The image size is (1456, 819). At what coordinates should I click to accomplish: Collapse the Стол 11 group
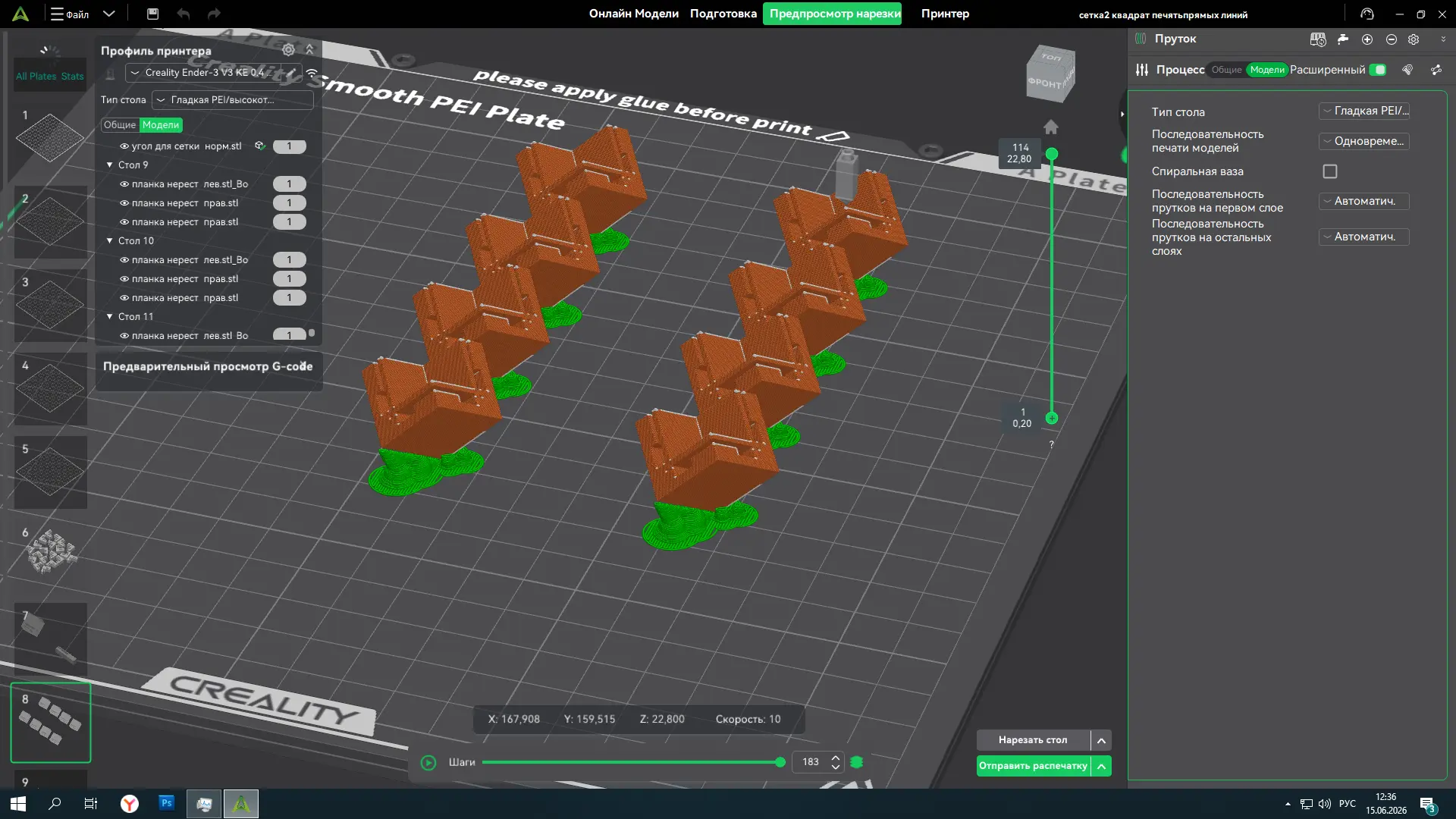109,316
